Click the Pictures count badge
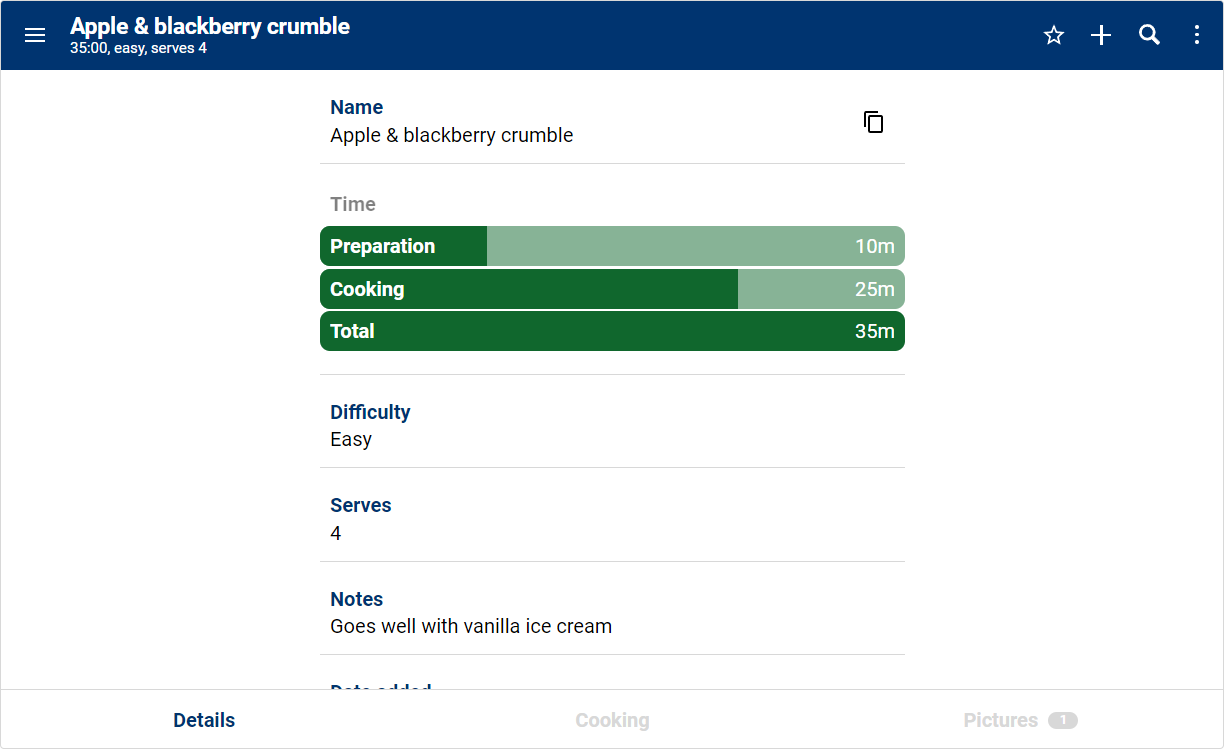The width and height of the screenshot is (1224, 749). [1063, 720]
